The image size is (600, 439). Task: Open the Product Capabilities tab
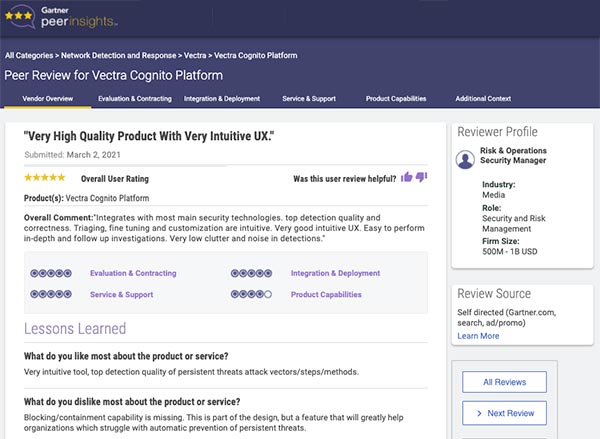(x=396, y=99)
